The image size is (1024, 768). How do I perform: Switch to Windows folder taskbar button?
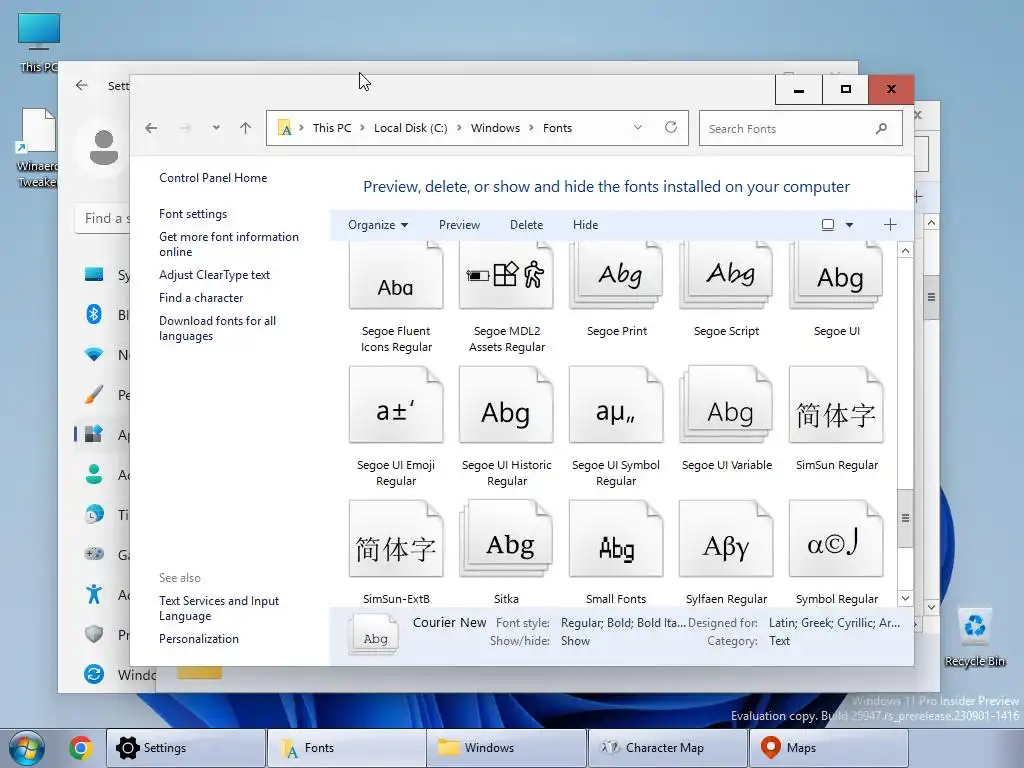pos(507,748)
